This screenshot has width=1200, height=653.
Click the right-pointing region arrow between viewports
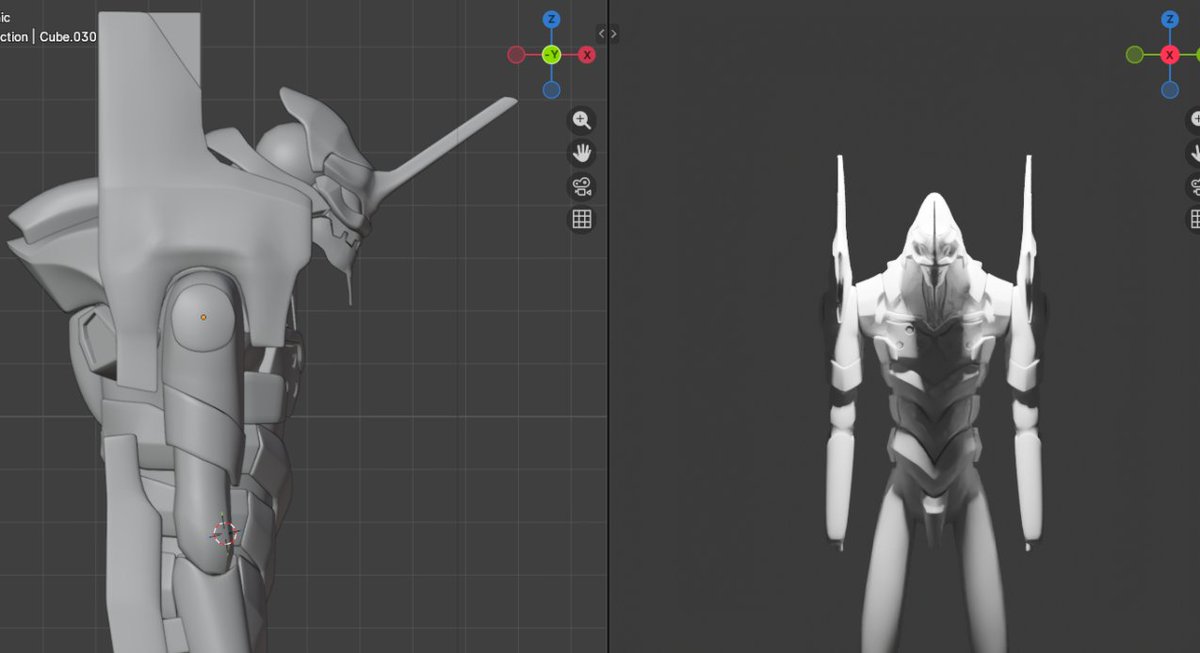[613, 33]
